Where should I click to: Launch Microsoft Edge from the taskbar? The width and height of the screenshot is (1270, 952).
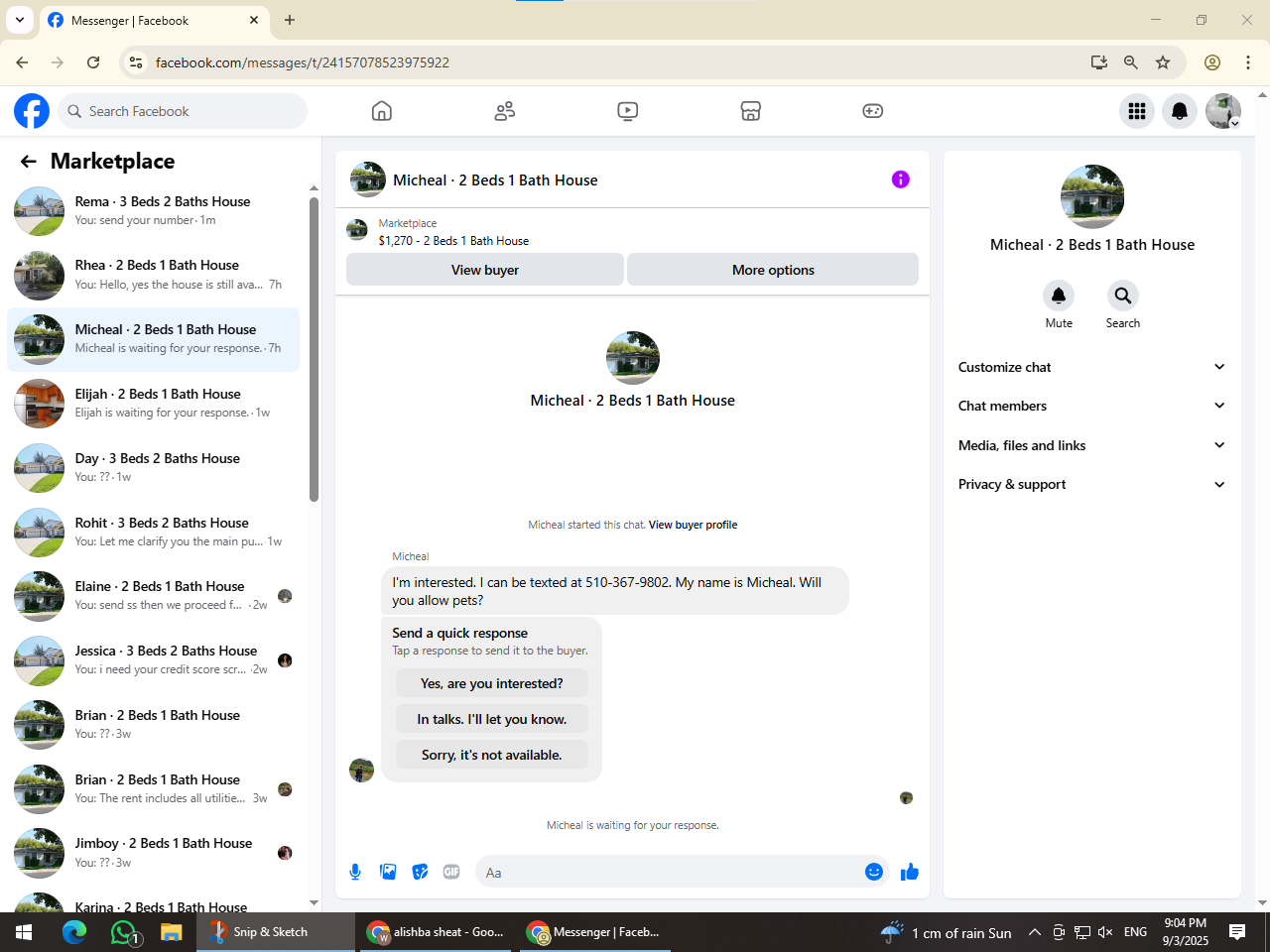[x=74, y=932]
